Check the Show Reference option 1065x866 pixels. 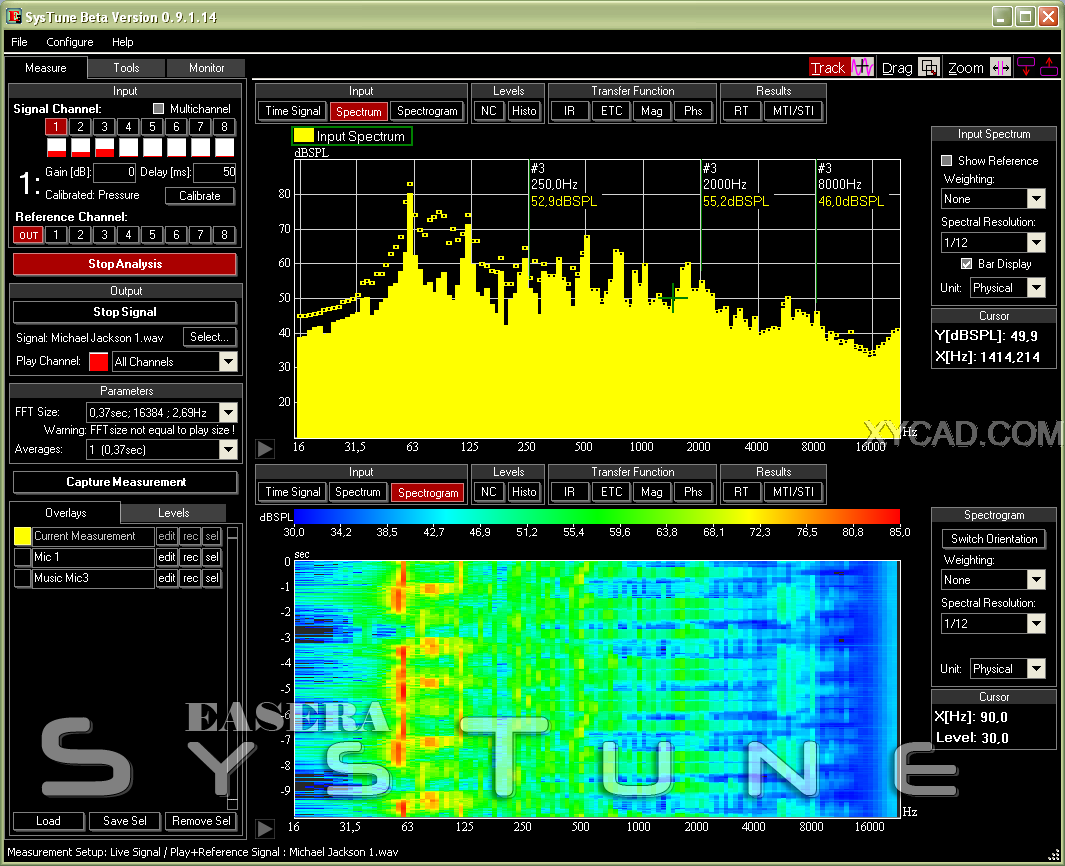click(x=946, y=160)
